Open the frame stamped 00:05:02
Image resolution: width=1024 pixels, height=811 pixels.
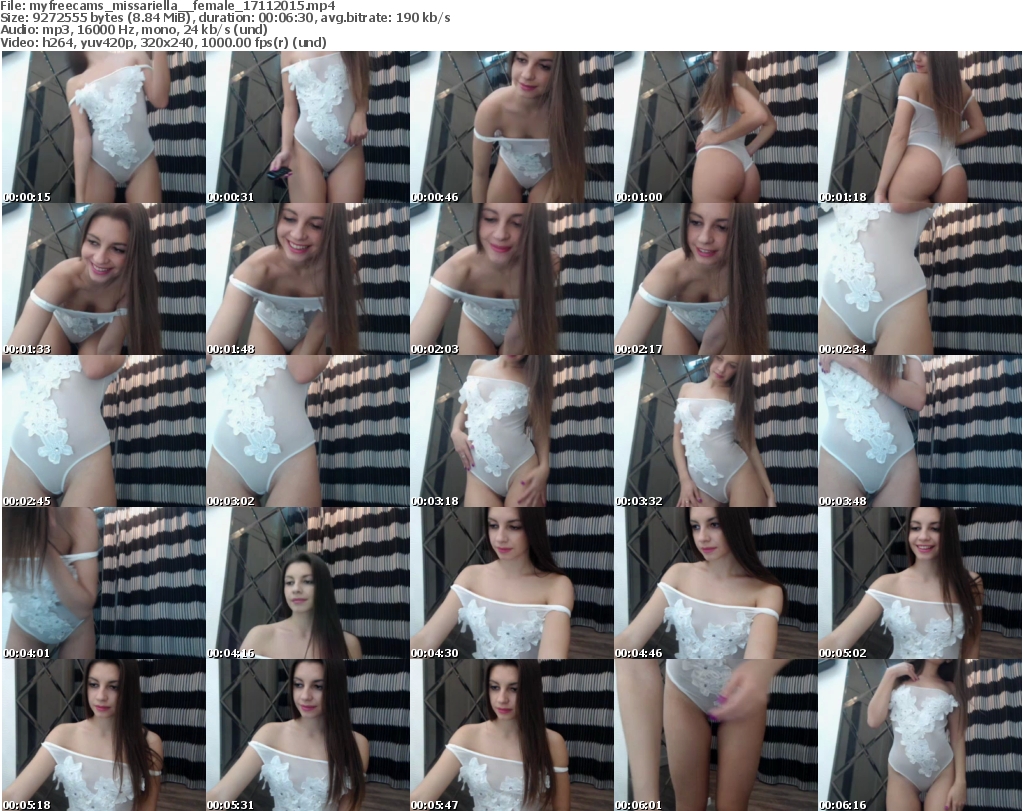coord(920,583)
